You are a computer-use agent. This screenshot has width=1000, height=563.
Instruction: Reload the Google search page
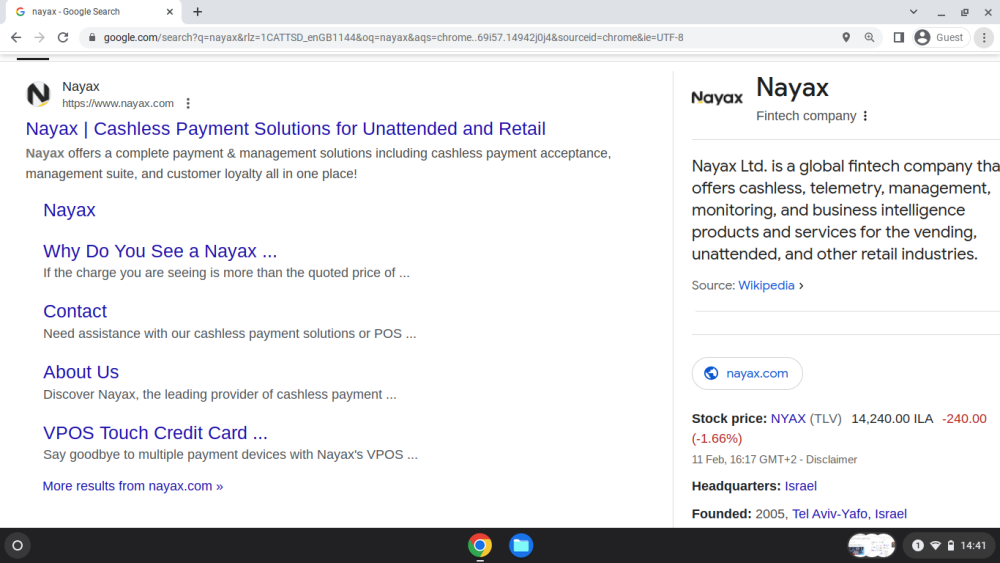point(62,38)
